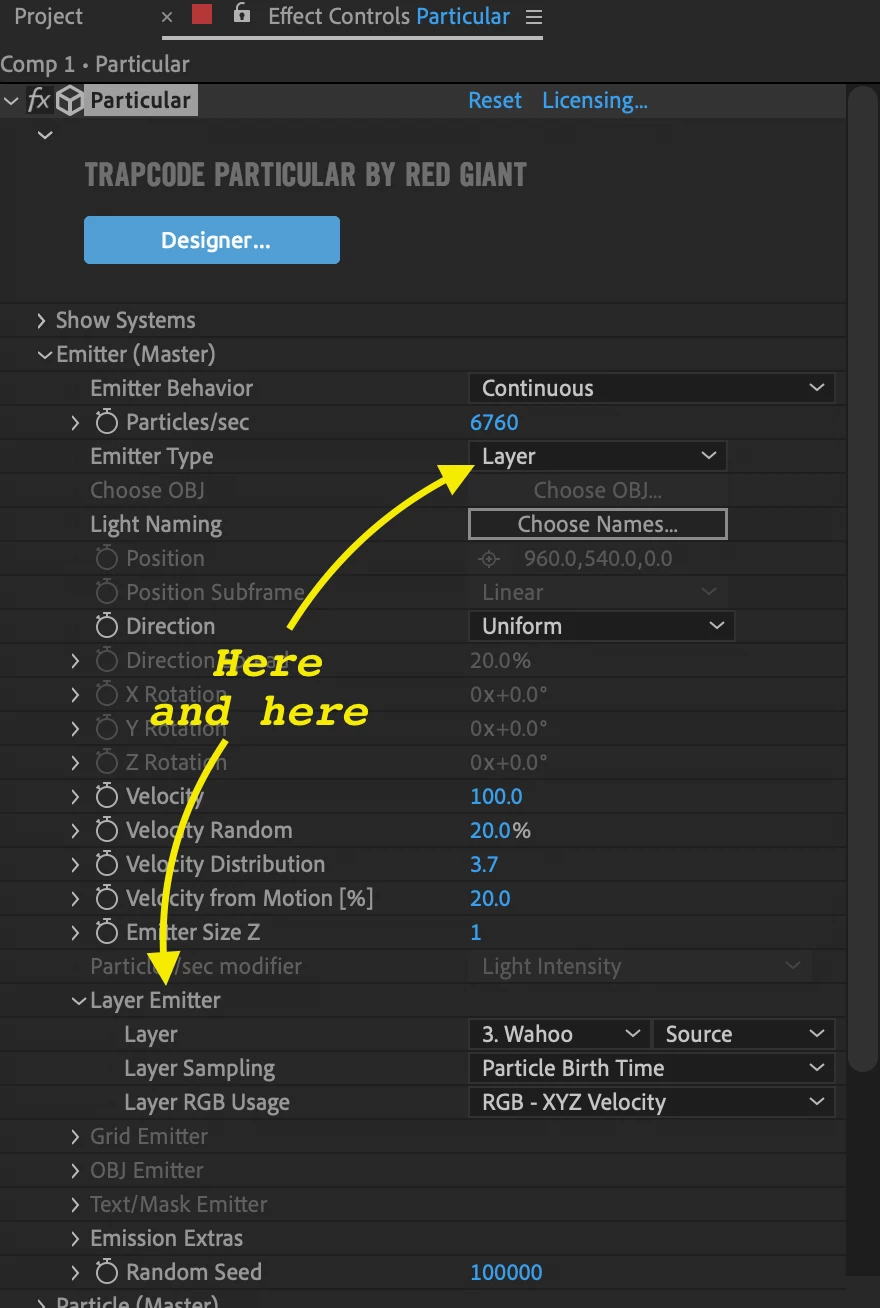Click the Particular cube effect icon
Image resolution: width=880 pixels, height=1308 pixels.
[69, 100]
